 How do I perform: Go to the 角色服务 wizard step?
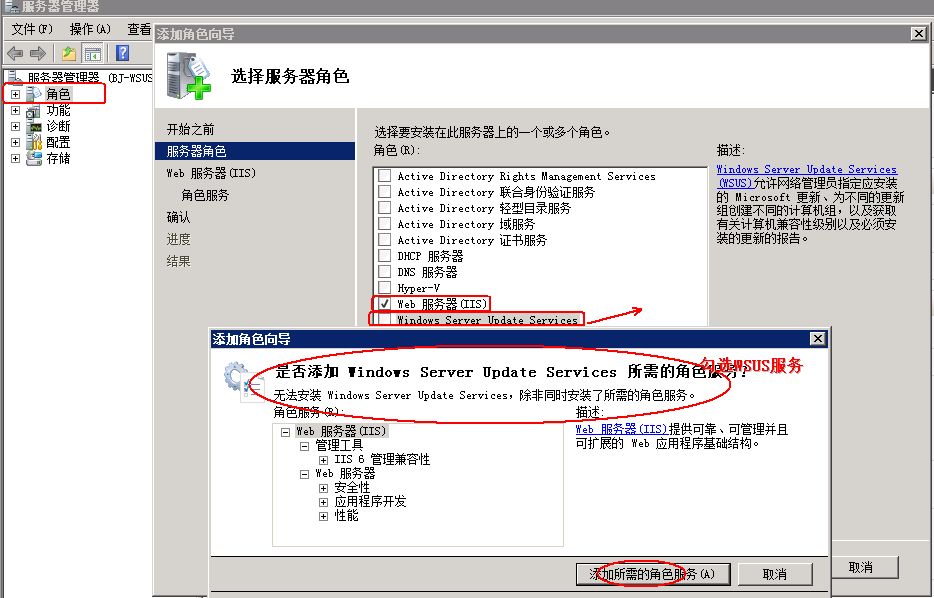[x=205, y=195]
